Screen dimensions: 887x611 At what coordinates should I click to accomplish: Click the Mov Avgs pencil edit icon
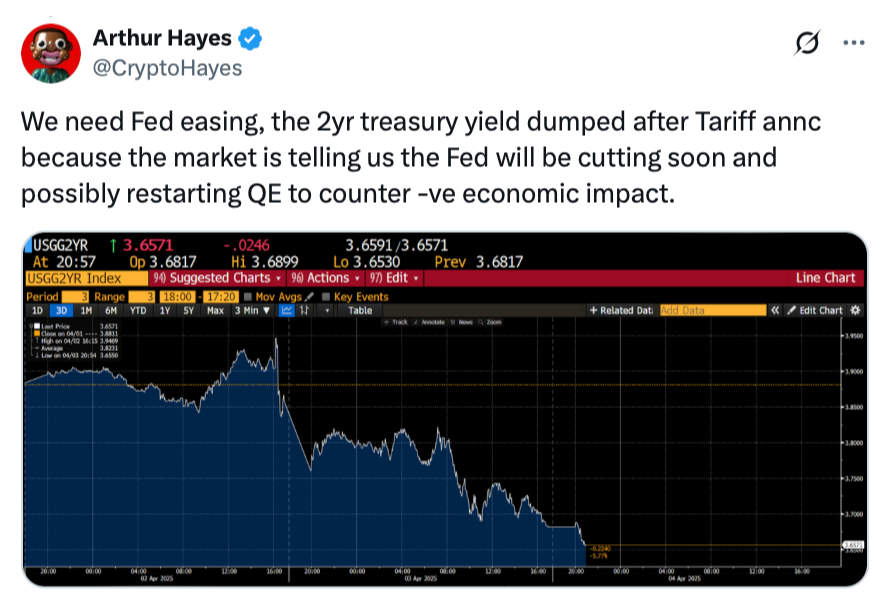click(311, 297)
